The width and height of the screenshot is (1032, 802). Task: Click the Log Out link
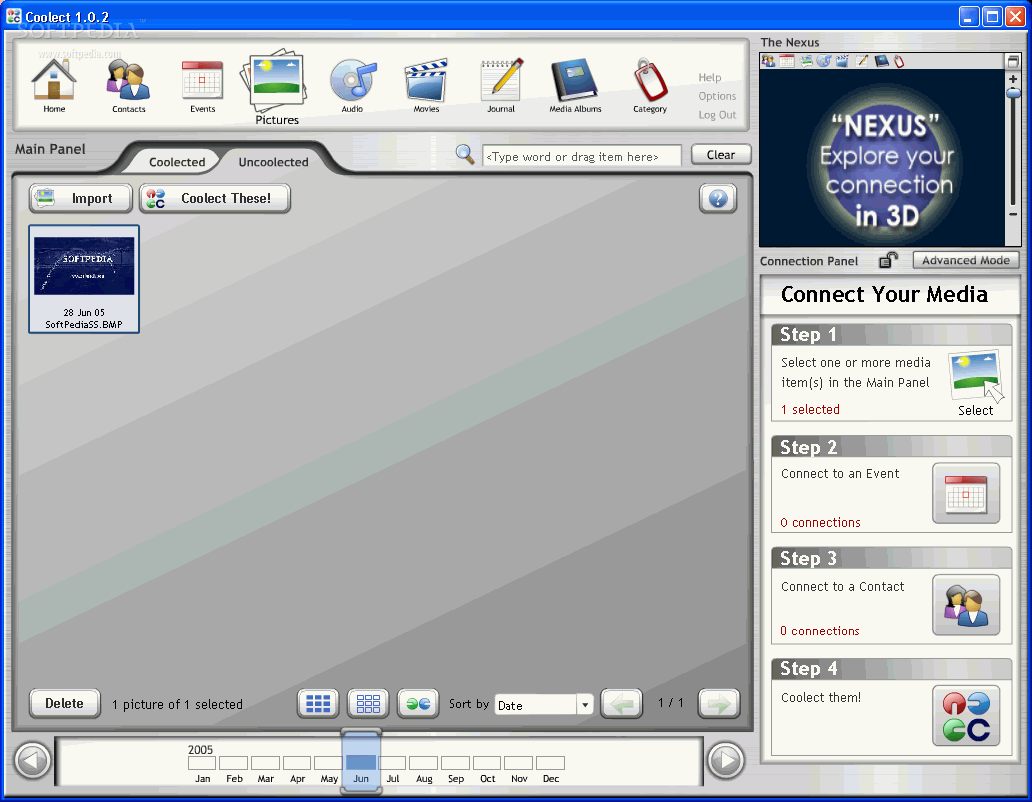[x=717, y=114]
